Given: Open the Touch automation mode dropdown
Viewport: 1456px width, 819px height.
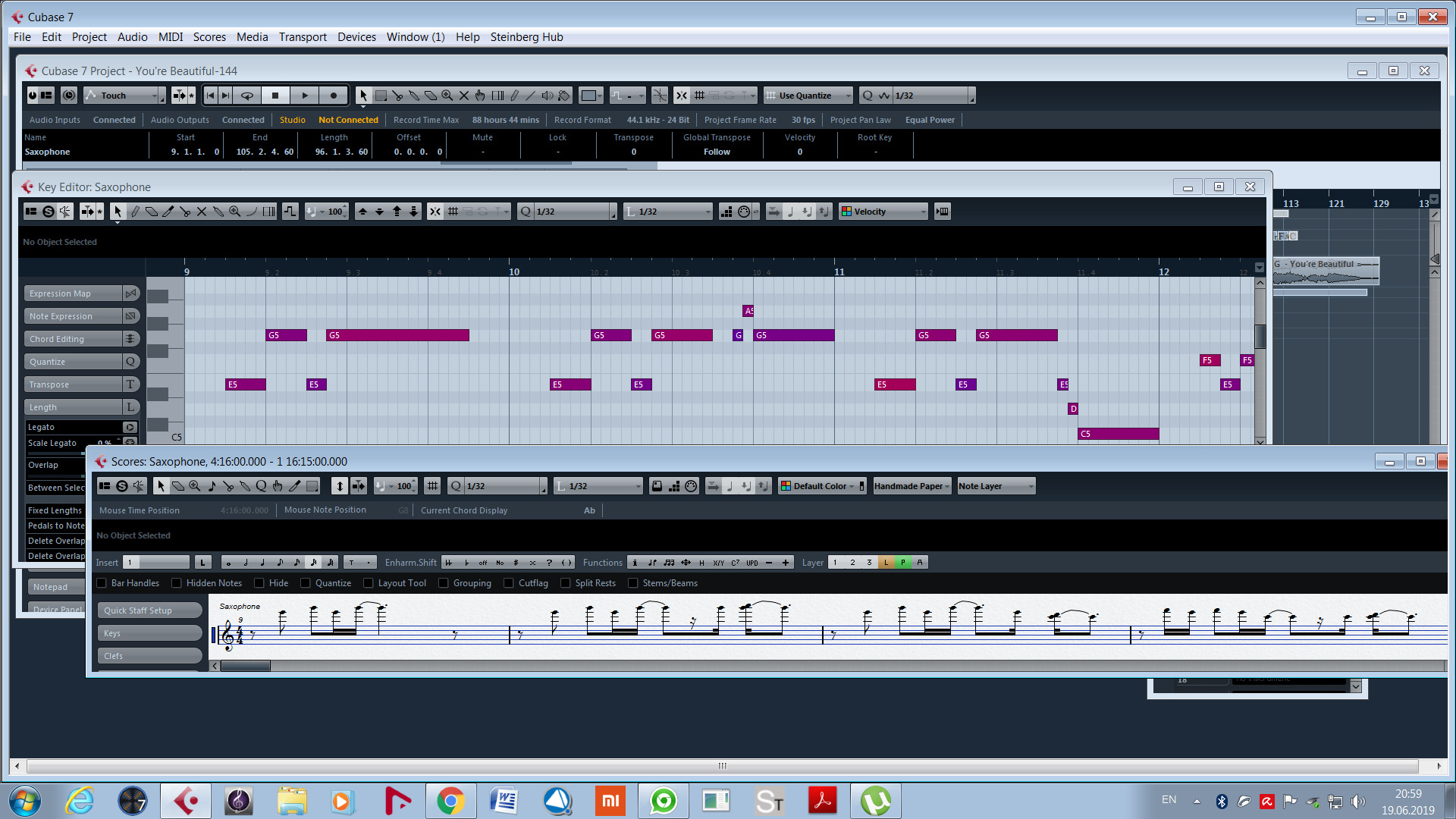Looking at the screenshot, I should pos(125,96).
